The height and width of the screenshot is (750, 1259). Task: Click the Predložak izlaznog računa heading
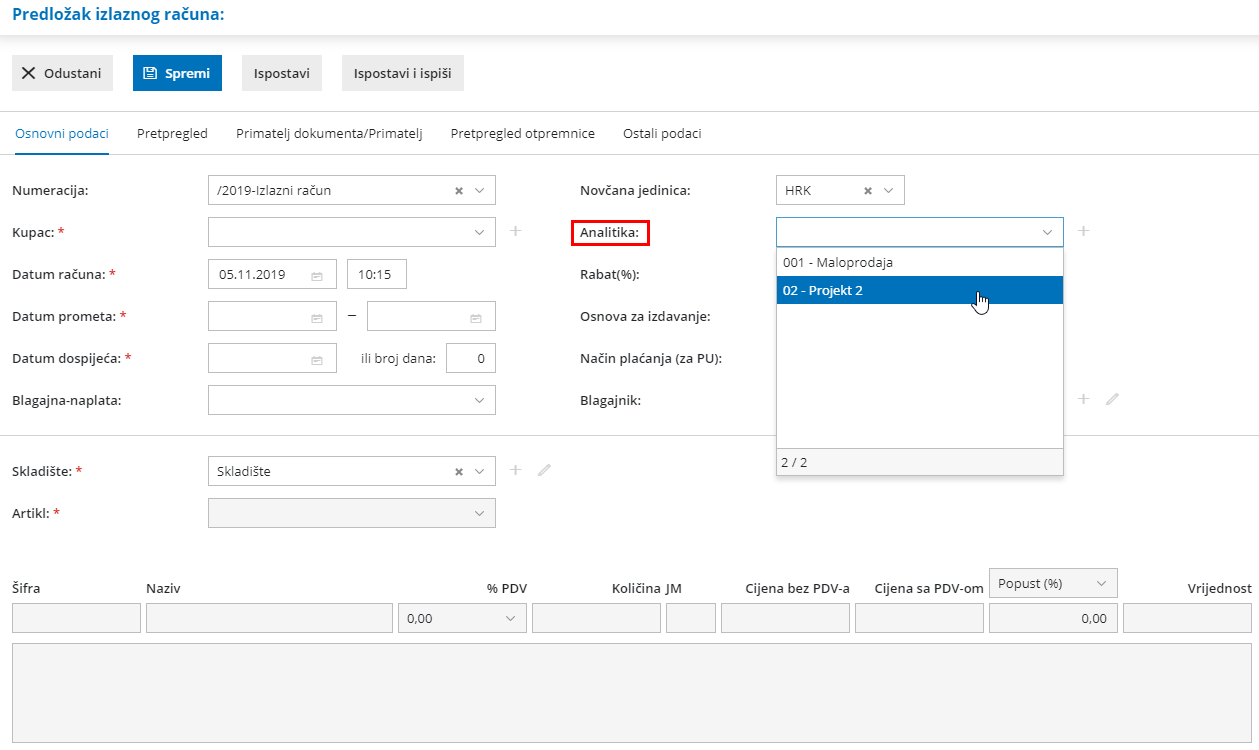[x=118, y=14]
